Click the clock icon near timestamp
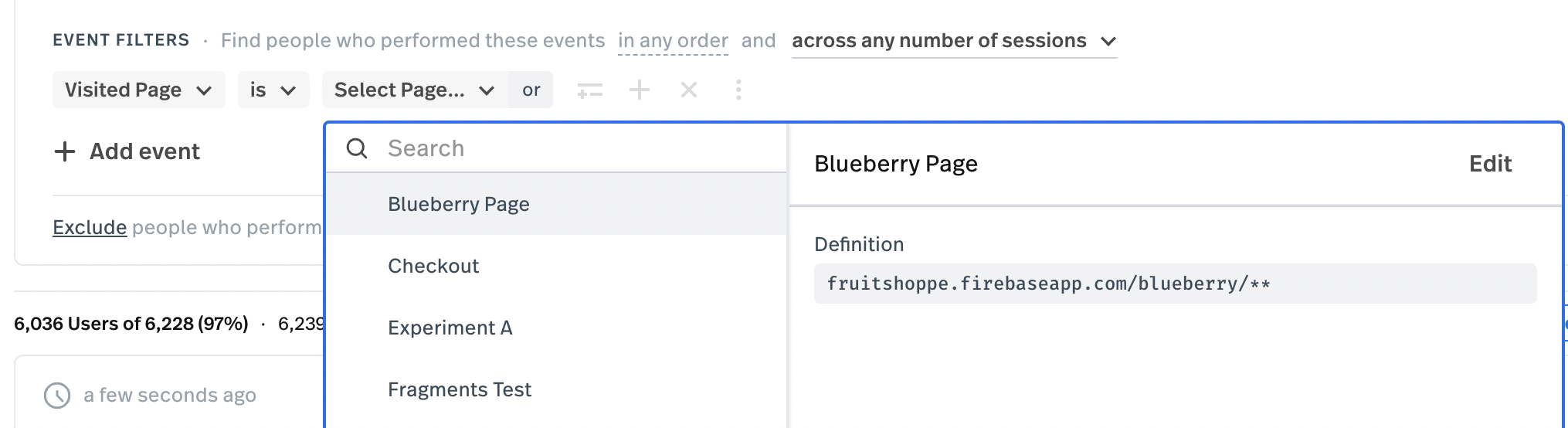 click(57, 395)
